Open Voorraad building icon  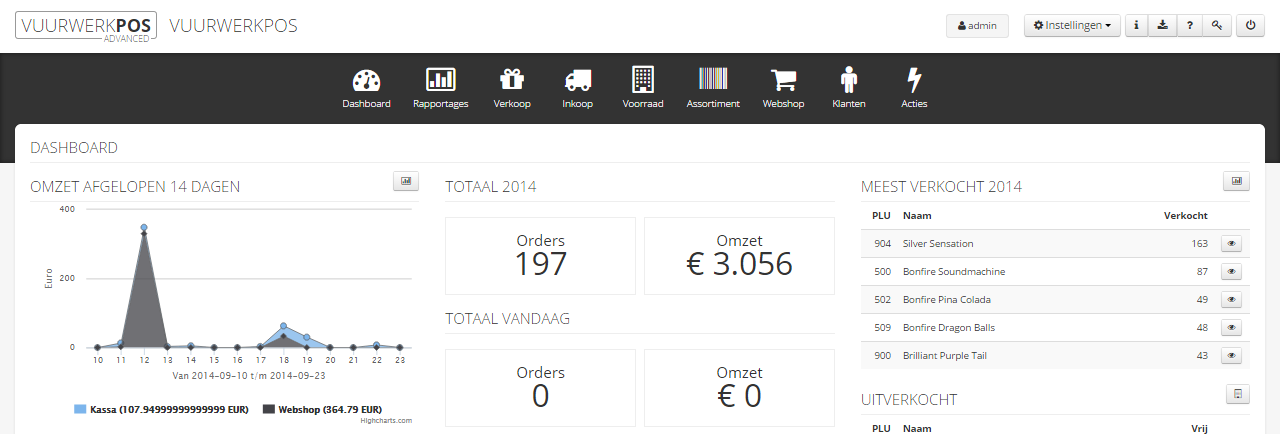643,81
